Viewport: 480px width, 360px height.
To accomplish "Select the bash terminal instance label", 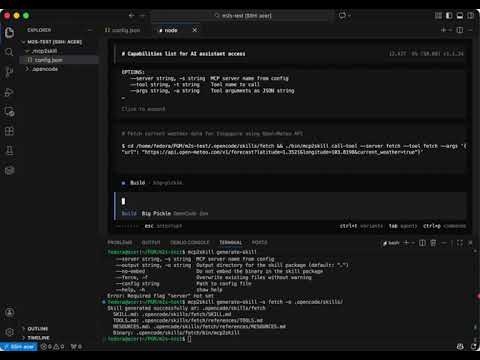I will 391,243.
